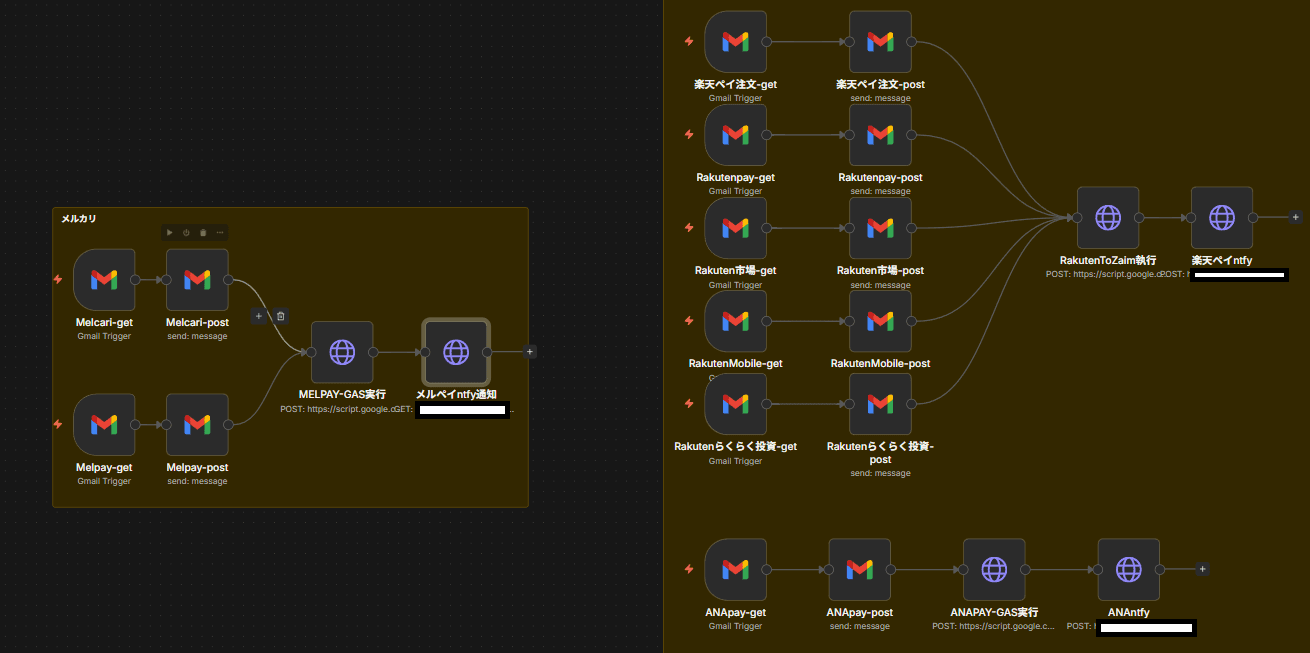Click the Rakuten市場-get output connector dot
Image resolution: width=1310 pixels, height=653 pixels.
point(767,228)
